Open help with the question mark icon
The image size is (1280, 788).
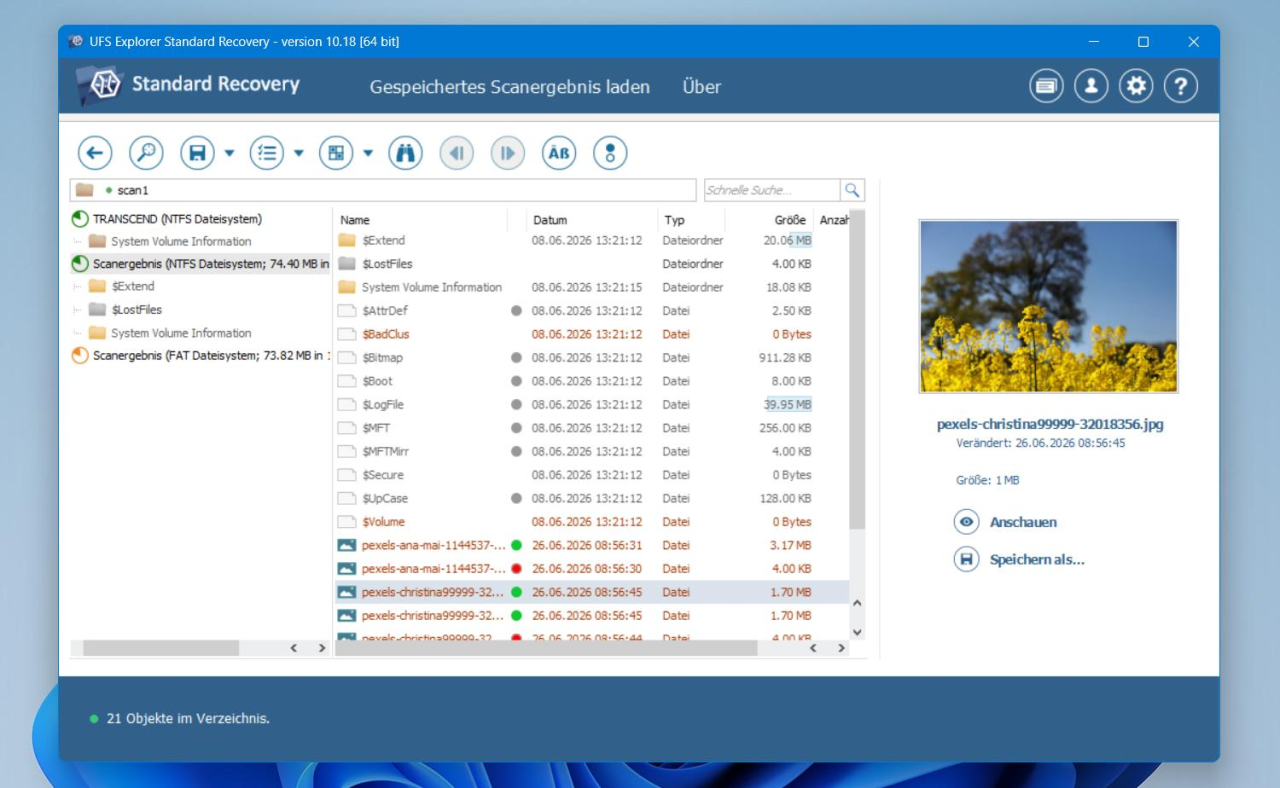coord(1181,86)
